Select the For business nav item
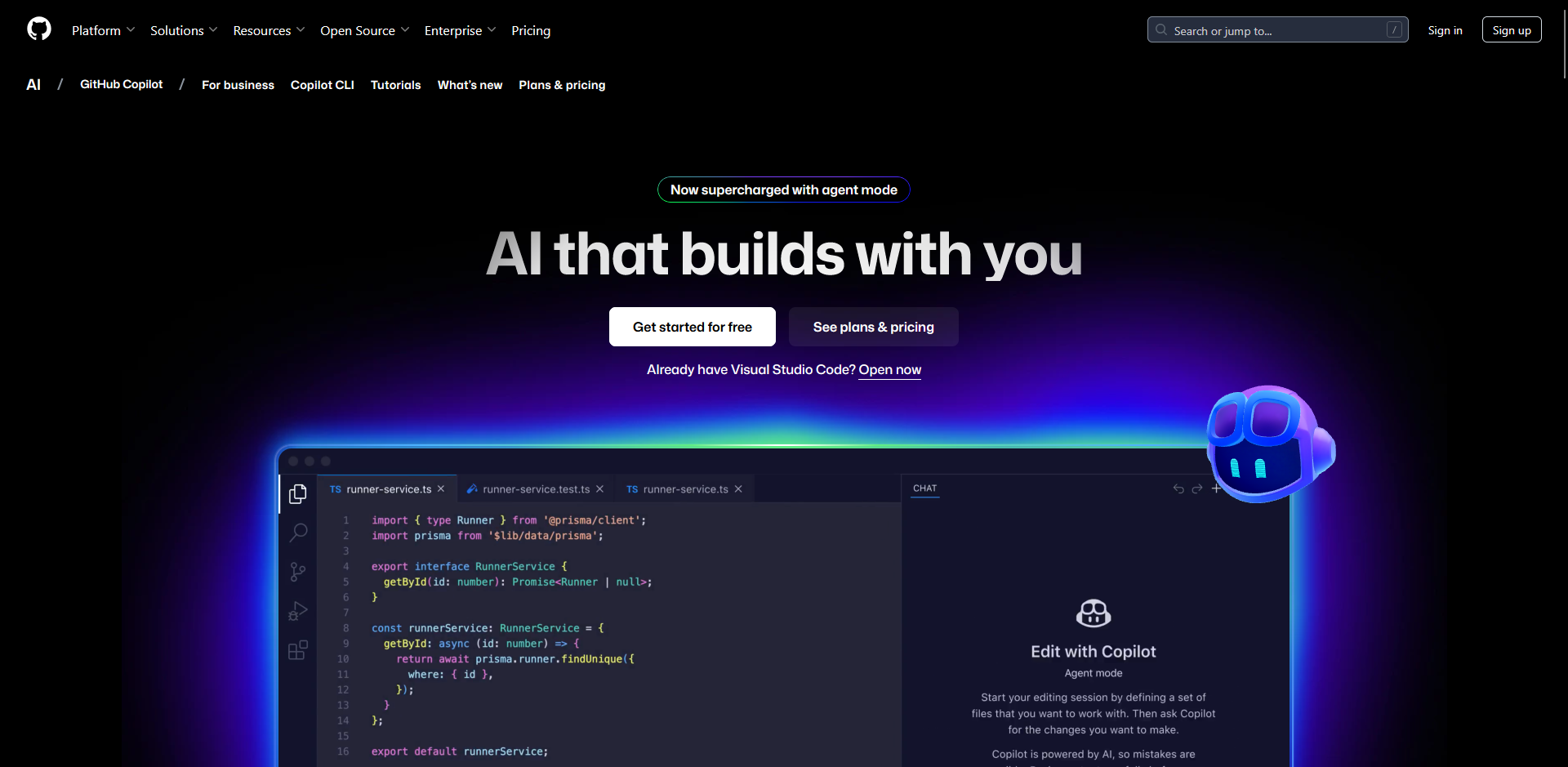The width and height of the screenshot is (1568, 767). pyautogui.click(x=238, y=85)
